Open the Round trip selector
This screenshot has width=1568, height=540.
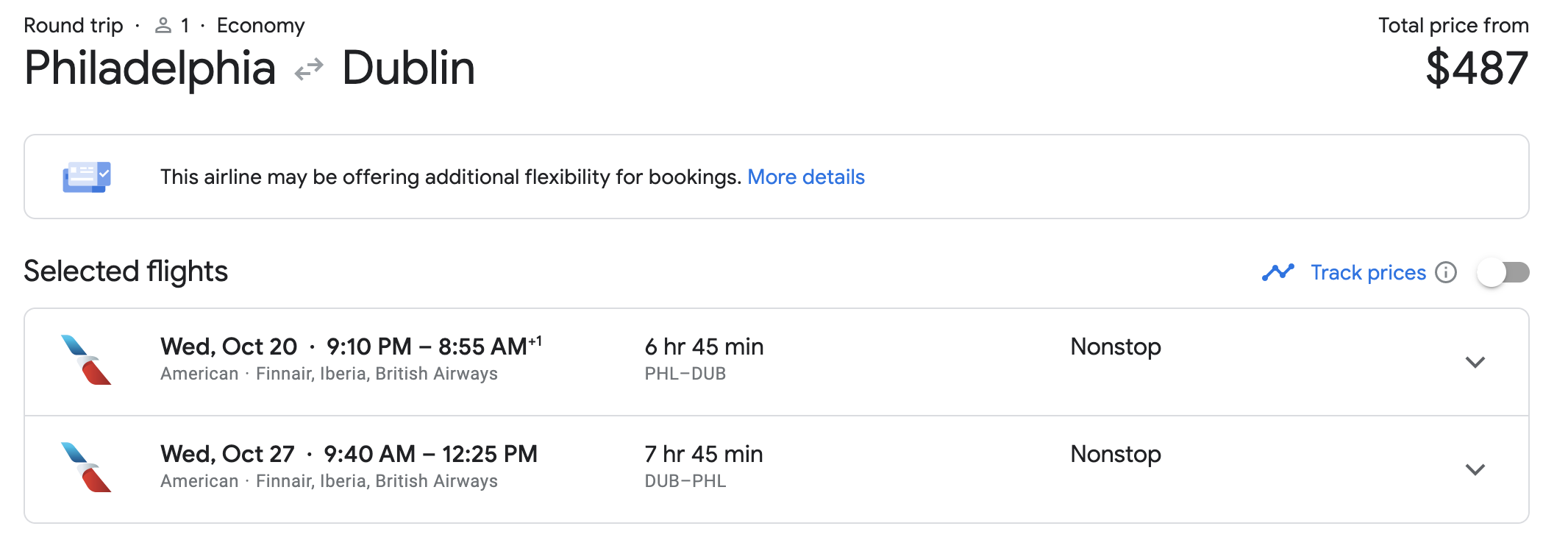click(x=73, y=24)
